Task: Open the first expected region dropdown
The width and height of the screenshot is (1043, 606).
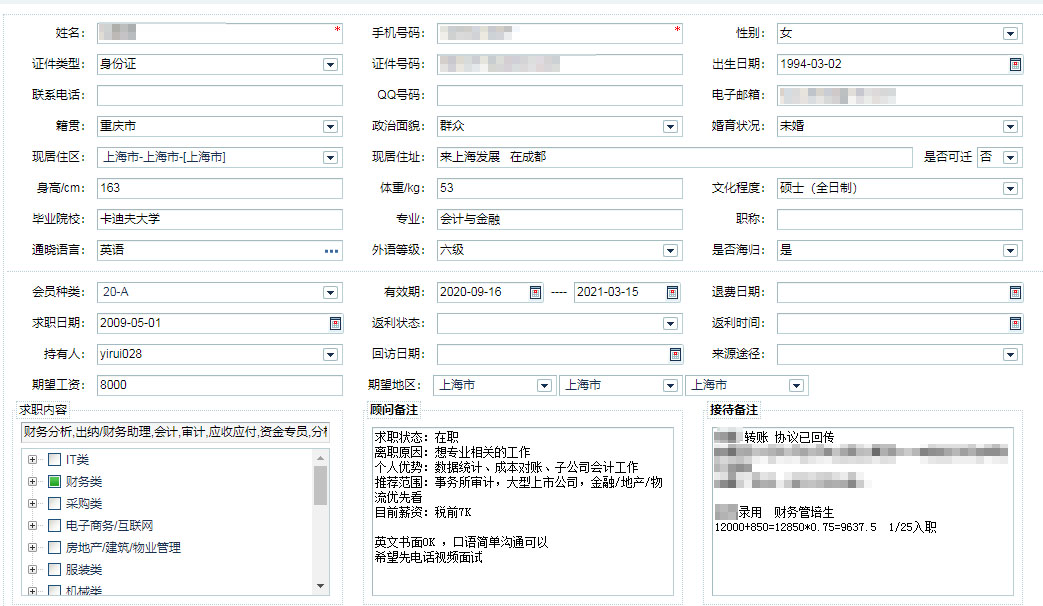Action: click(544, 386)
